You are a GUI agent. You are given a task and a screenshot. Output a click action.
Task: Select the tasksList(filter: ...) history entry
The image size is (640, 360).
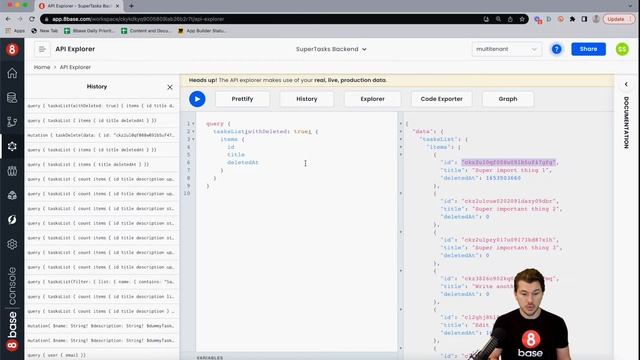(102, 282)
